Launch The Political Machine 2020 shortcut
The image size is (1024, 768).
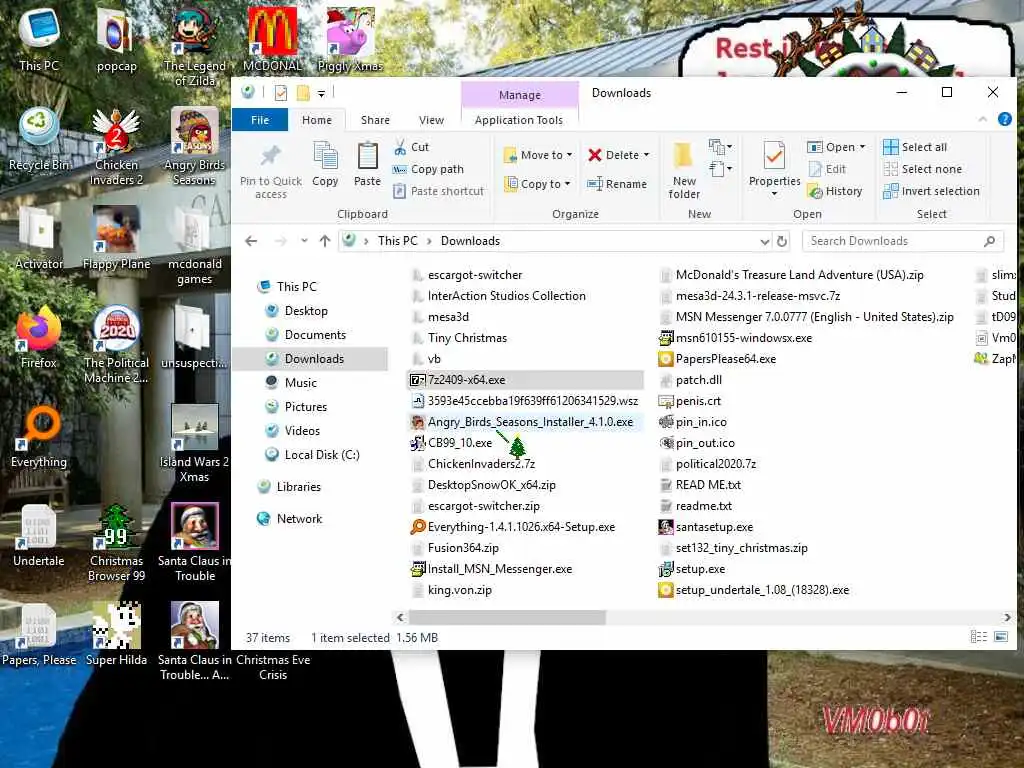[x=116, y=344]
